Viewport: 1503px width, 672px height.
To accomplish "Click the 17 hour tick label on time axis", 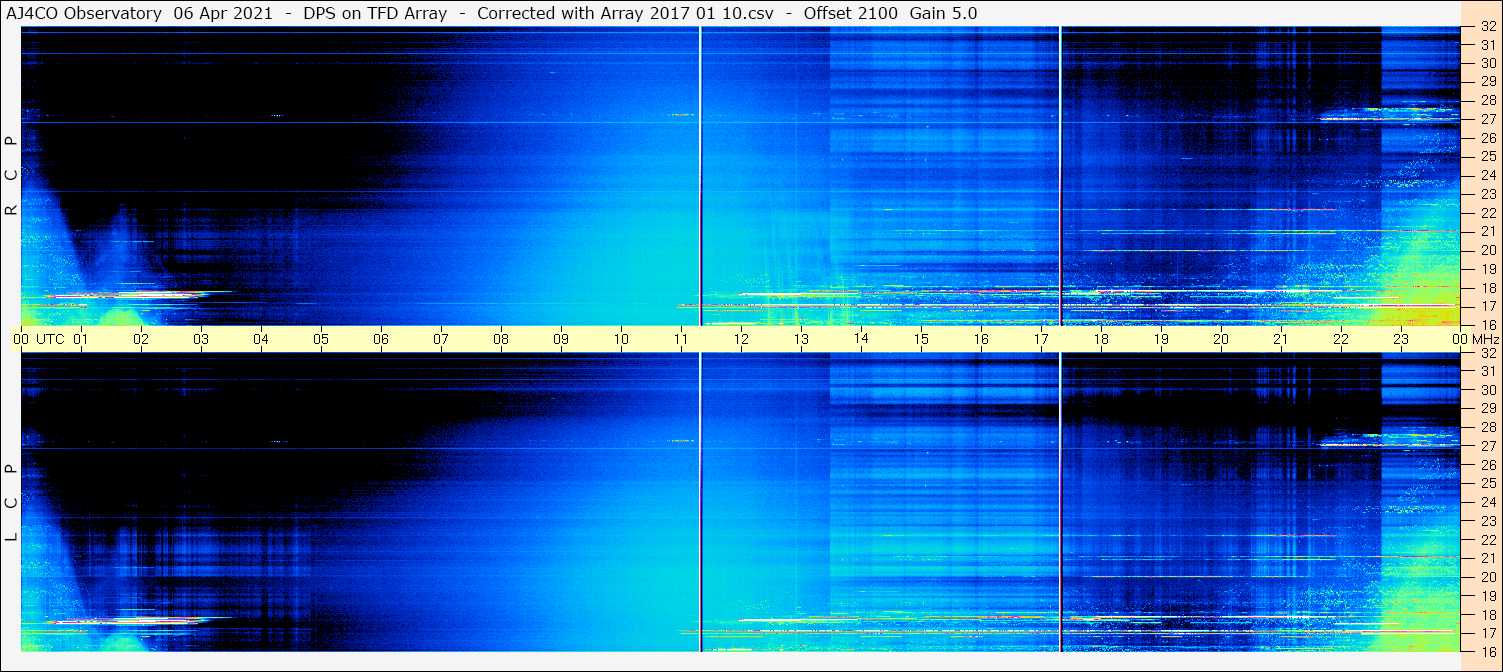I will pyautogui.click(x=1041, y=339).
